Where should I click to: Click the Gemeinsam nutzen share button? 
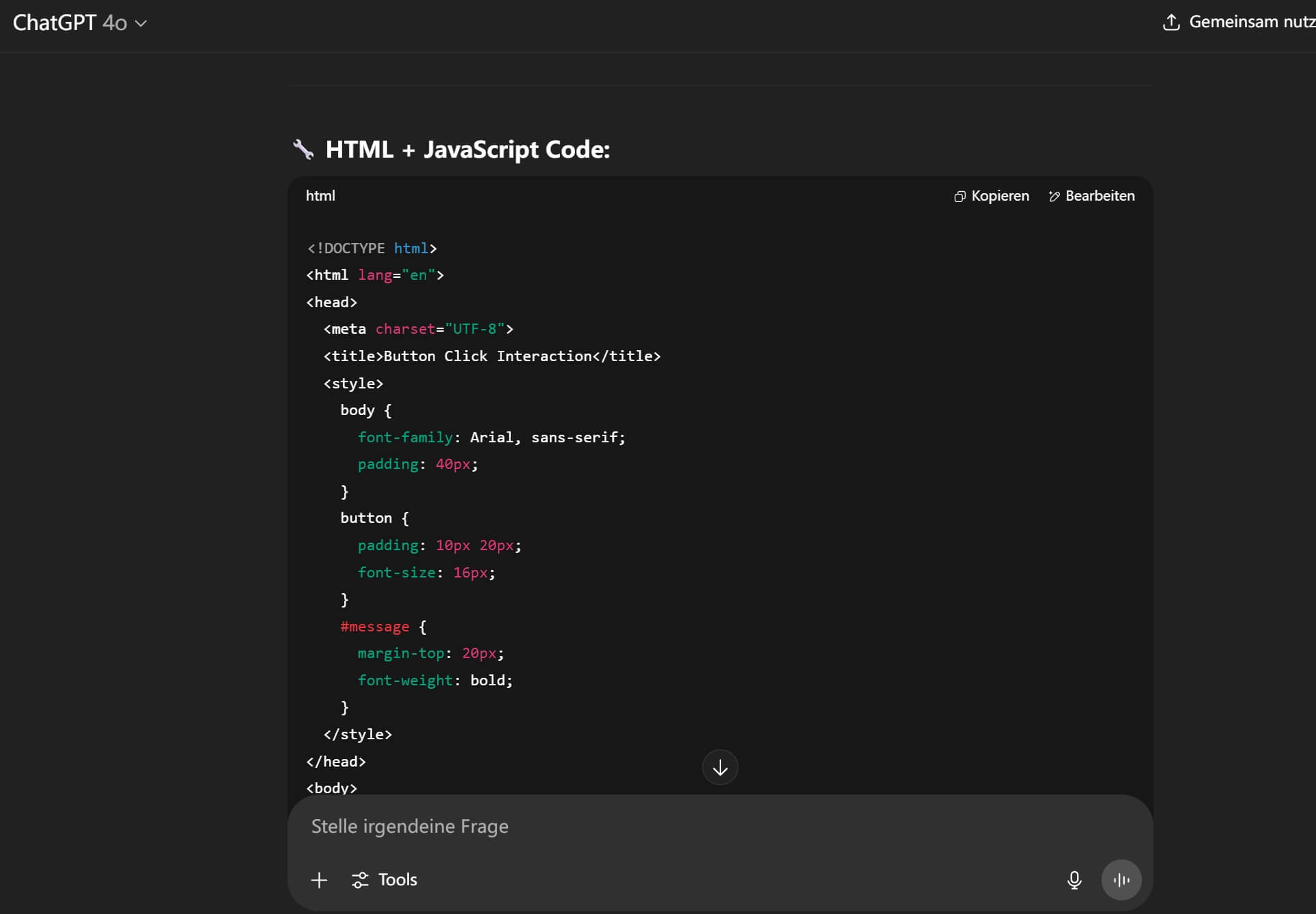pos(1240,22)
